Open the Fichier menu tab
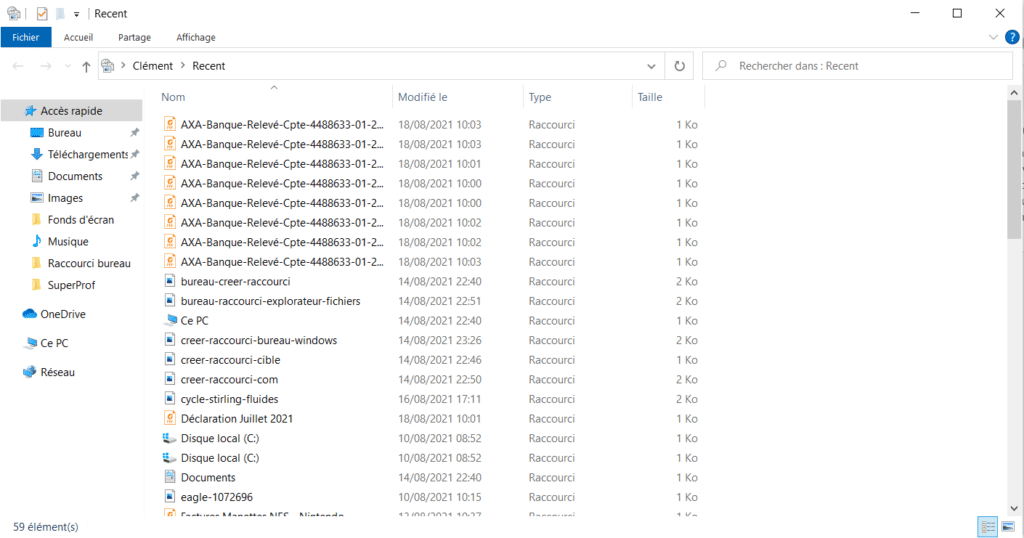The height and width of the screenshot is (538, 1024). tap(26, 37)
